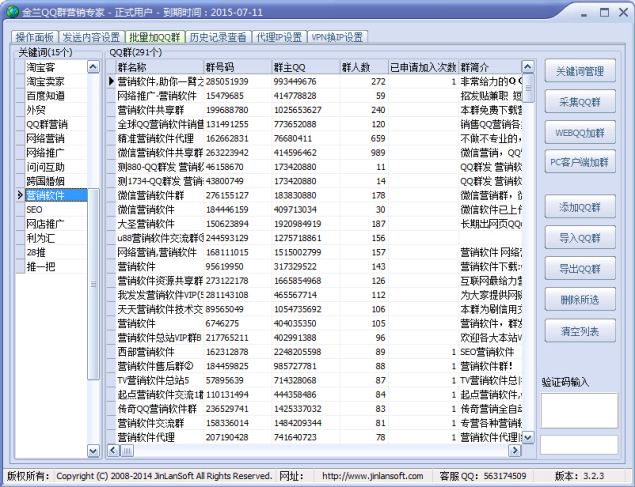Click 客服 QQ: 563174509 in status bar
Viewport: 635px width, 487px height.
pyautogui.click(x=483, y=476)
